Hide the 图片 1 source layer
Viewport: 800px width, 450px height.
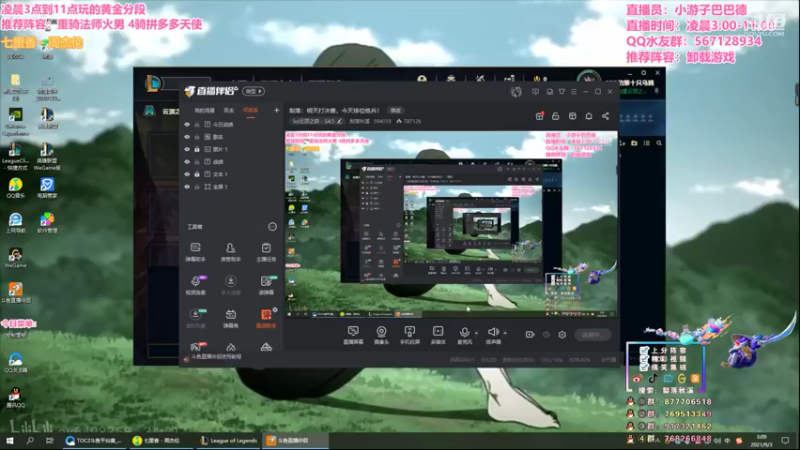tap(187, 149)
